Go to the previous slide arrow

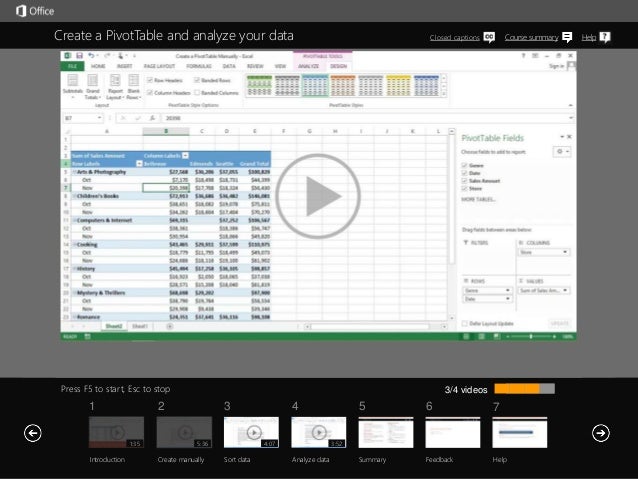(x=33, y=433)
